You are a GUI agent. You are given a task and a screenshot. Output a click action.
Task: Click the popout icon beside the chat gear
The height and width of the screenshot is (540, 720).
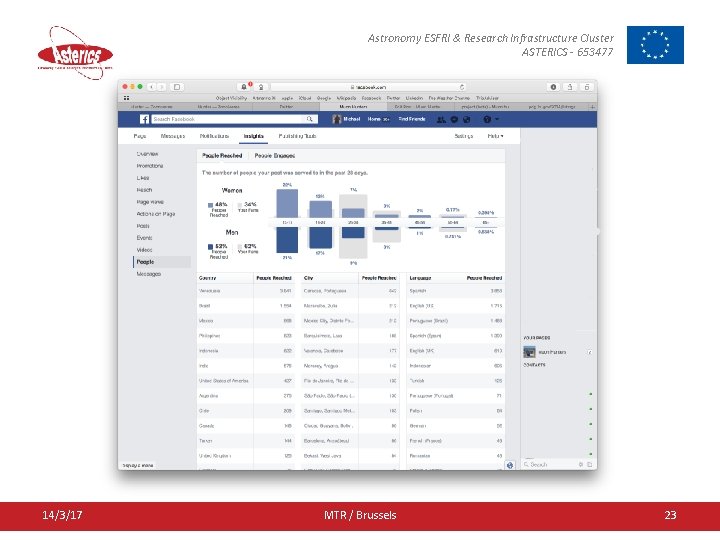(590, 465)
